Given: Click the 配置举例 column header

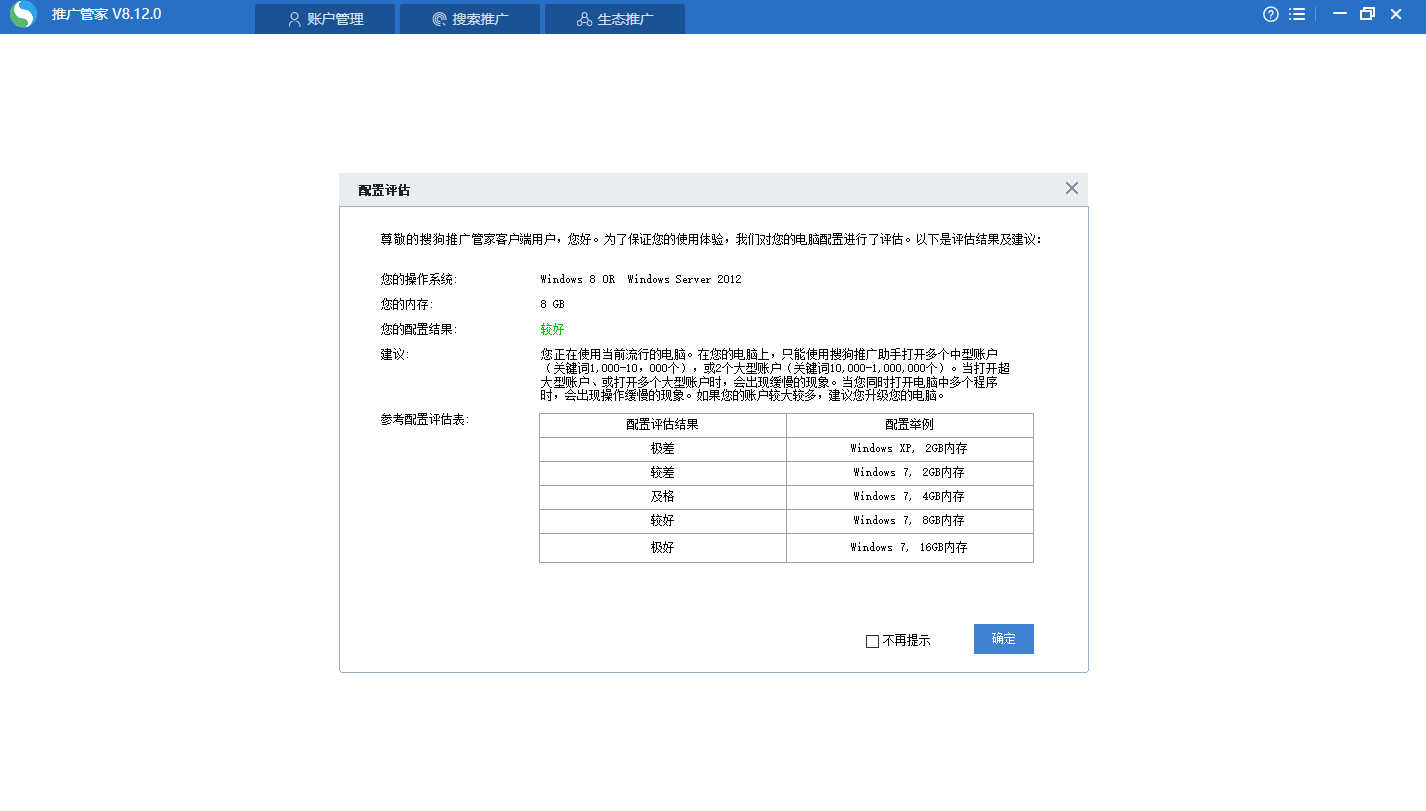Looking at the screenshot, I should pyautogui.click(x=909, y=425).
